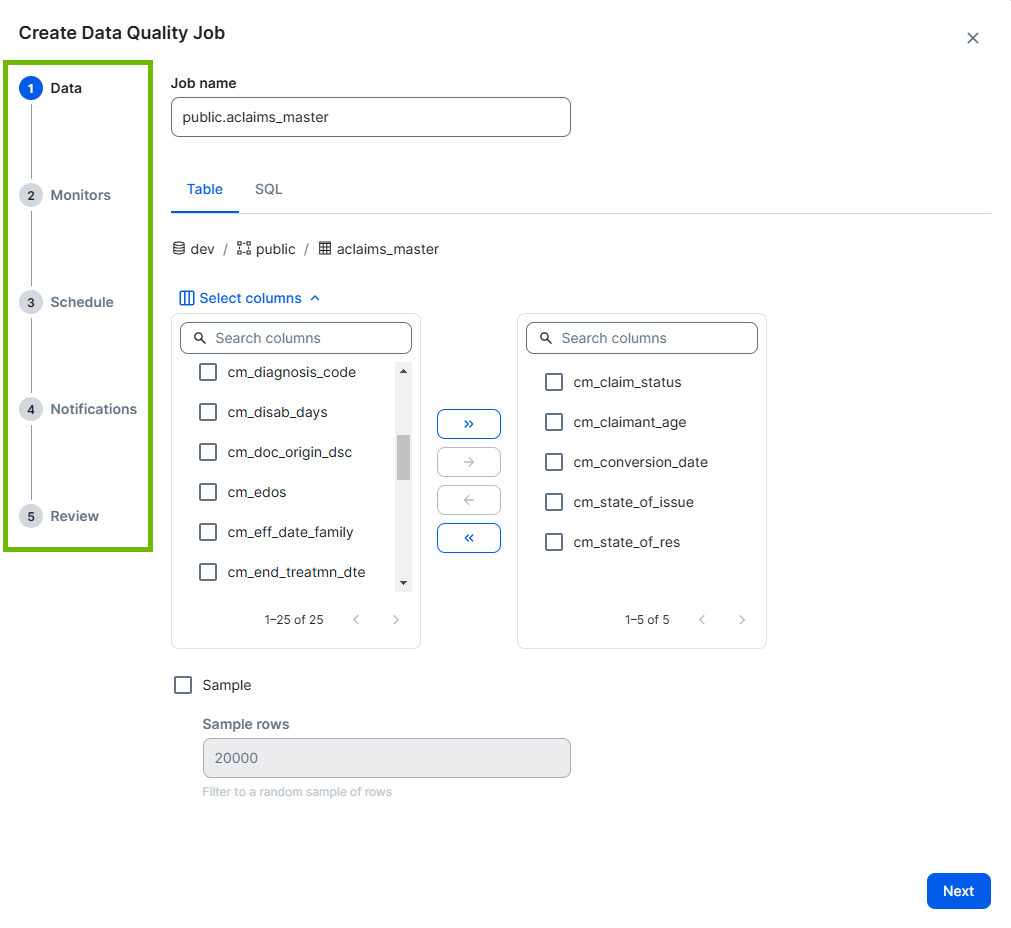Enable the Sample option

tap(183, 684)
